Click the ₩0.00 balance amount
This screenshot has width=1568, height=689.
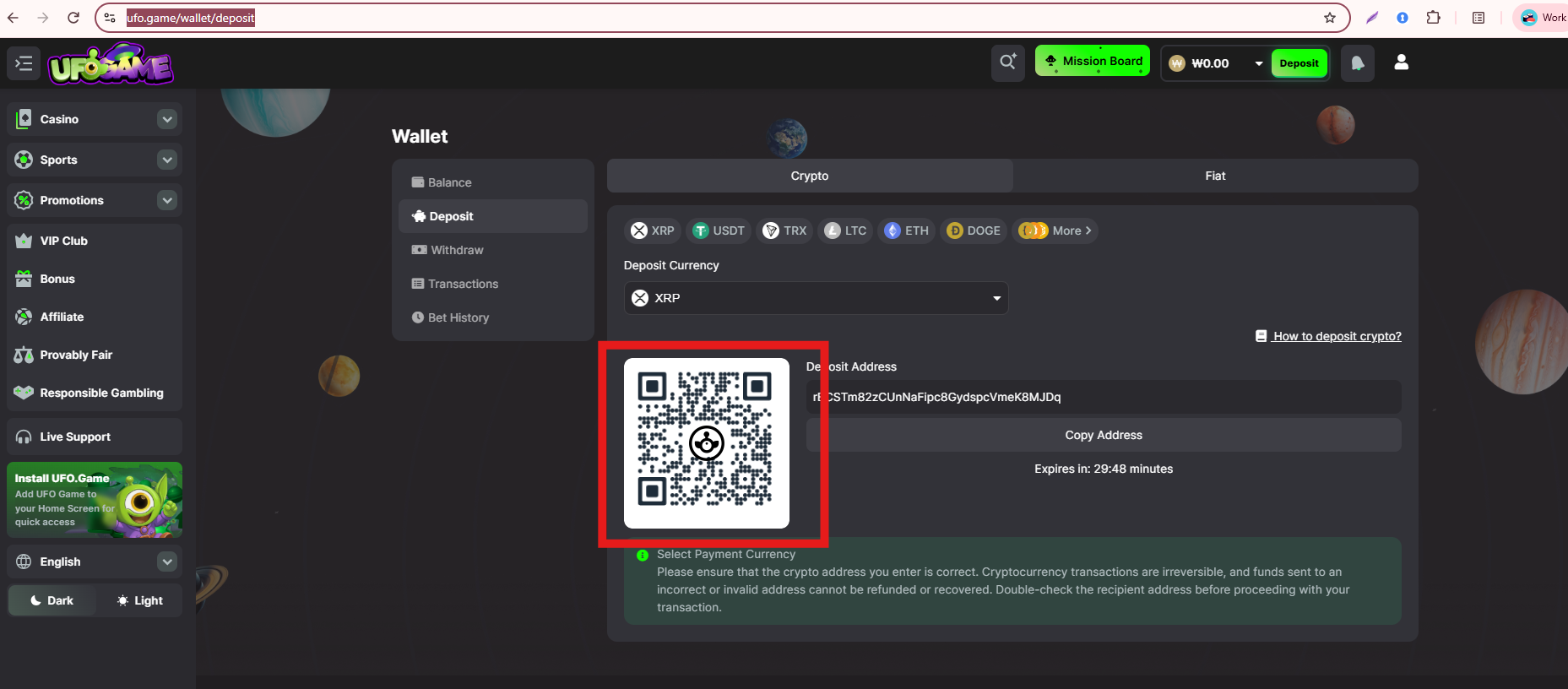pos(1210,63)
